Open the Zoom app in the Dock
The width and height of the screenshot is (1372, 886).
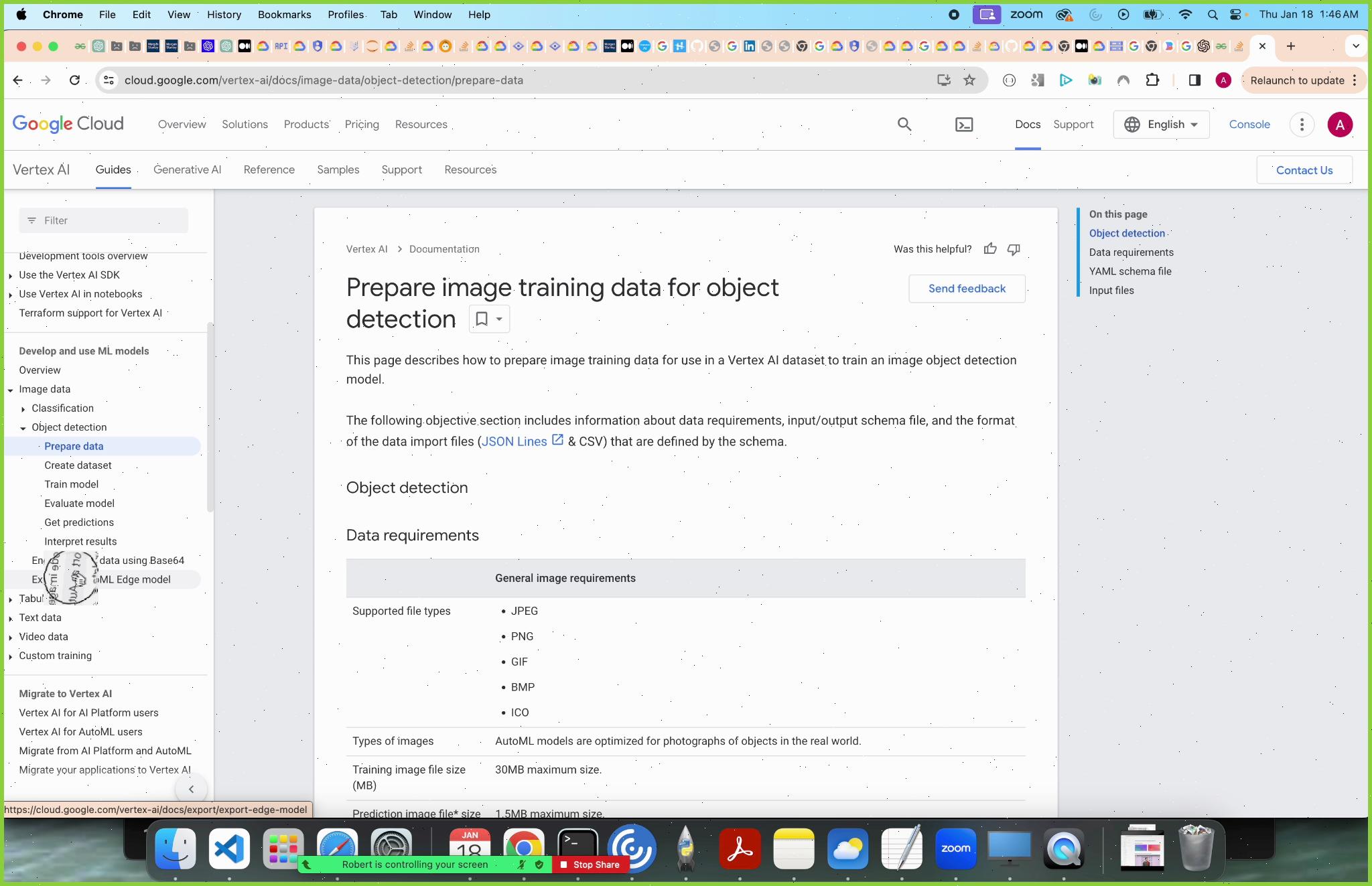[x=956, y=848]
